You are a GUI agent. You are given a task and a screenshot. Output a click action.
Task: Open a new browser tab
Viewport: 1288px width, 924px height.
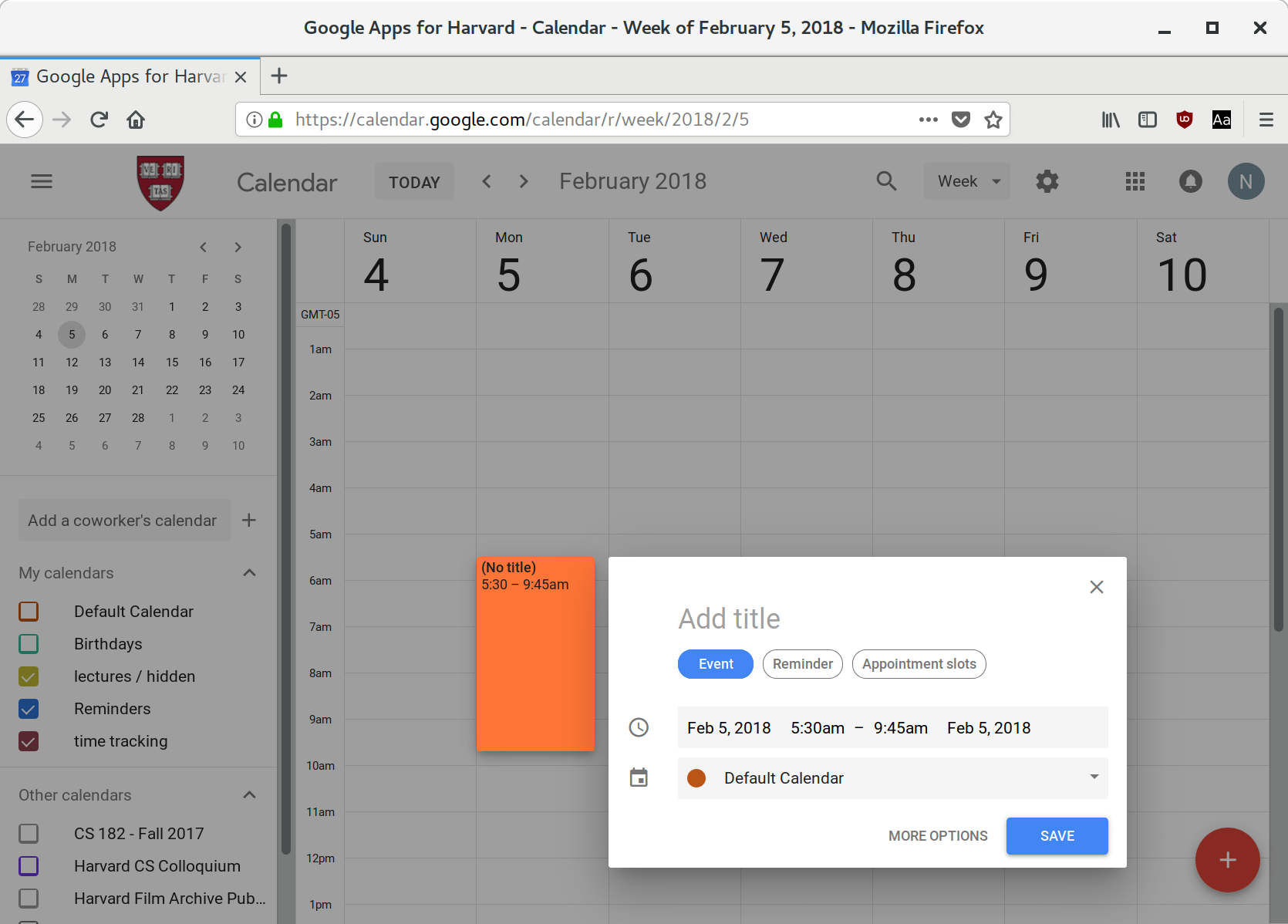click(x=279, y=76)
